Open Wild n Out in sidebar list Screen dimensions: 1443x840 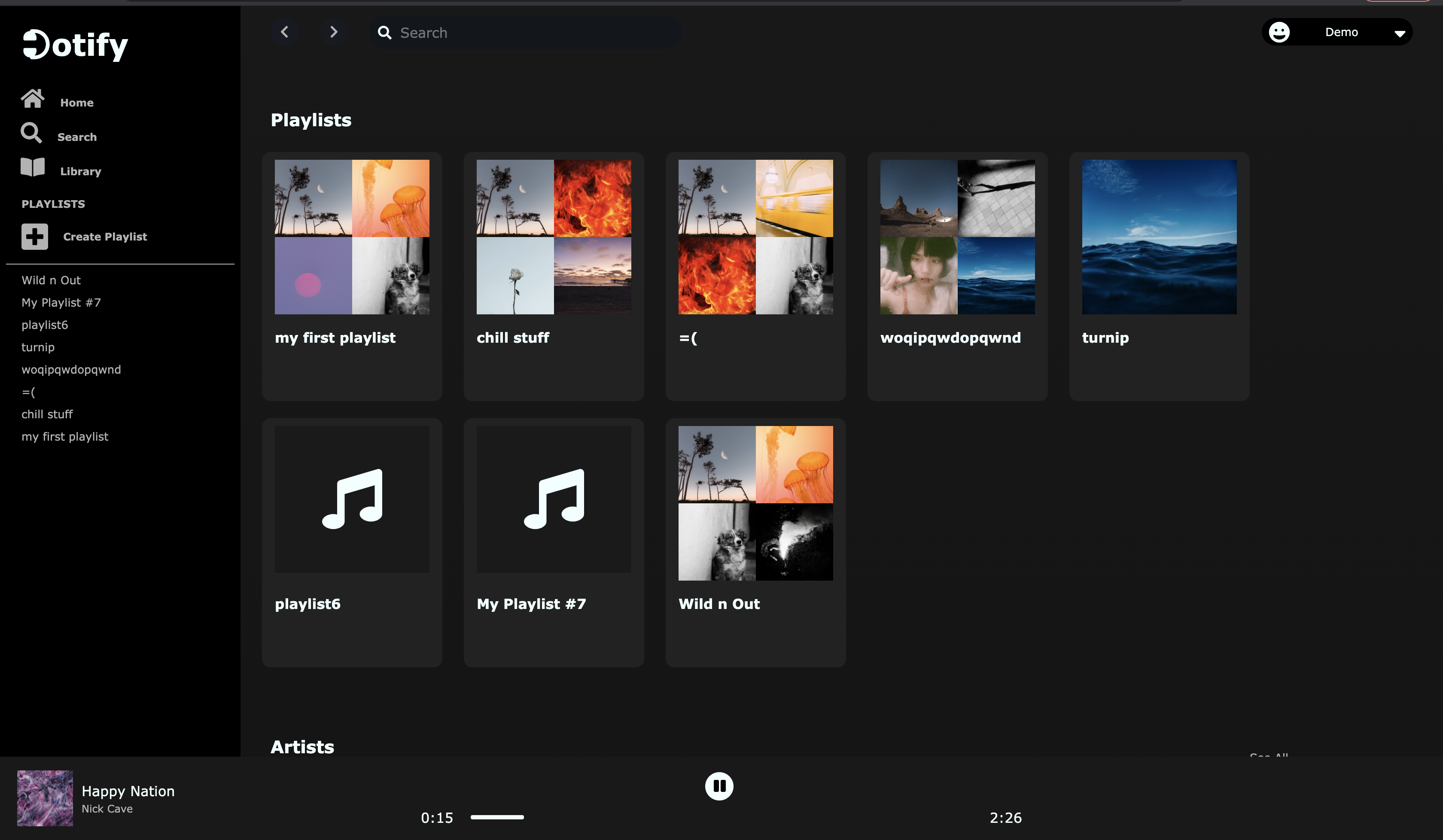[x=51, y=280]
